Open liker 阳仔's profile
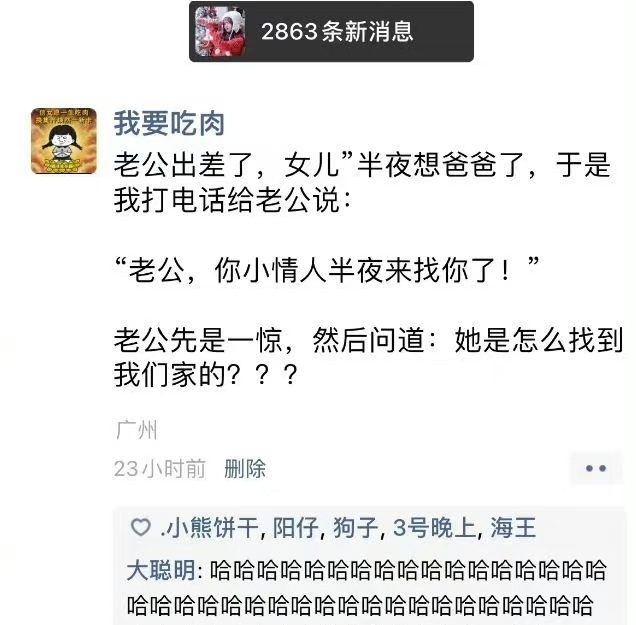Viewport: 636px width, 625px height. (296, 528)
